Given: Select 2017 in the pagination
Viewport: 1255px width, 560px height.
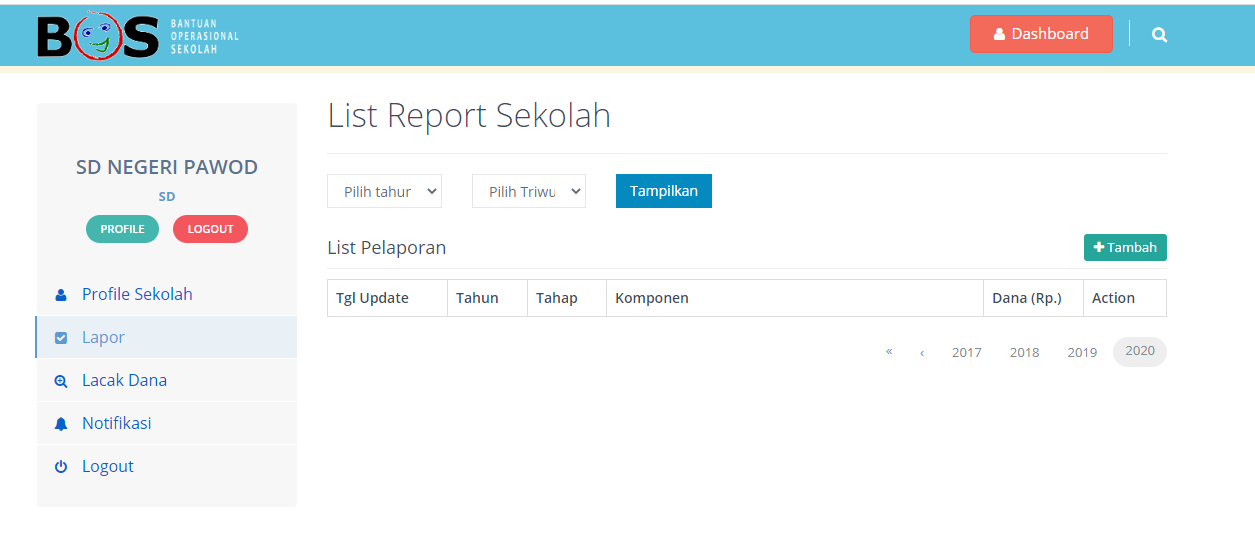Looking at the screenshot, I should [967, 352].
